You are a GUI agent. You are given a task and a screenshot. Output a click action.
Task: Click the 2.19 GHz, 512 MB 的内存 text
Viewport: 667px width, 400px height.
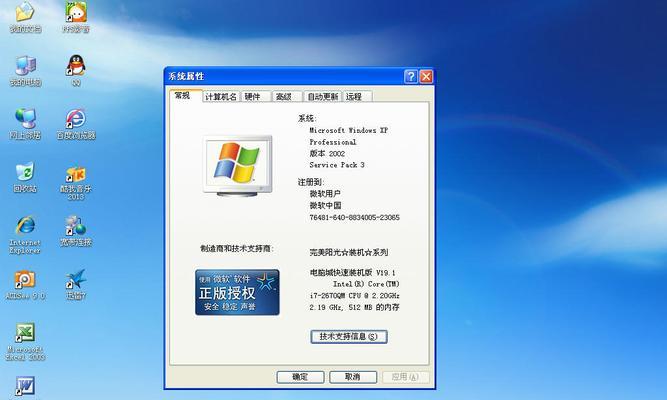354,307
